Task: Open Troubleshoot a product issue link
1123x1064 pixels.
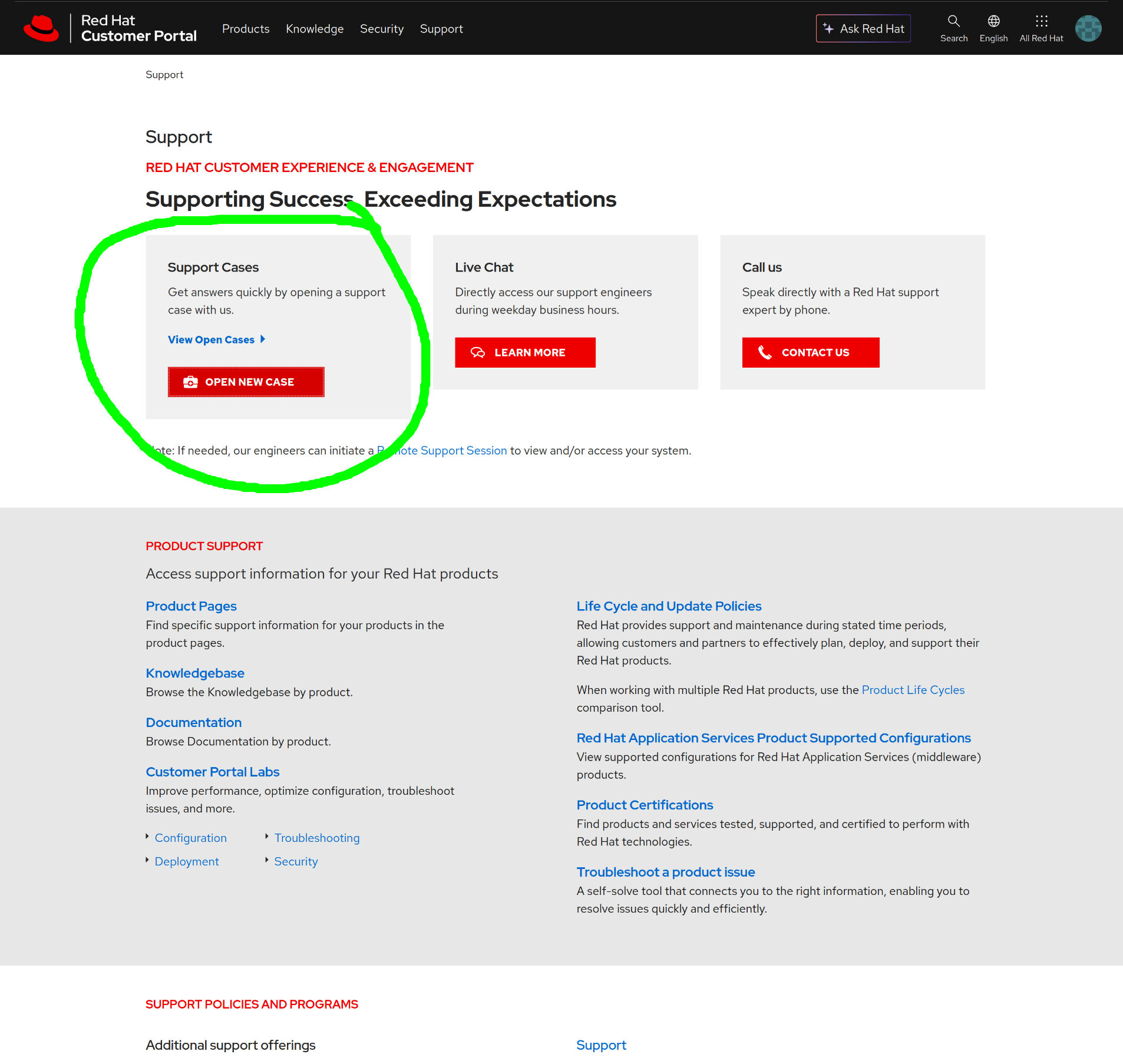Action: 666,873
